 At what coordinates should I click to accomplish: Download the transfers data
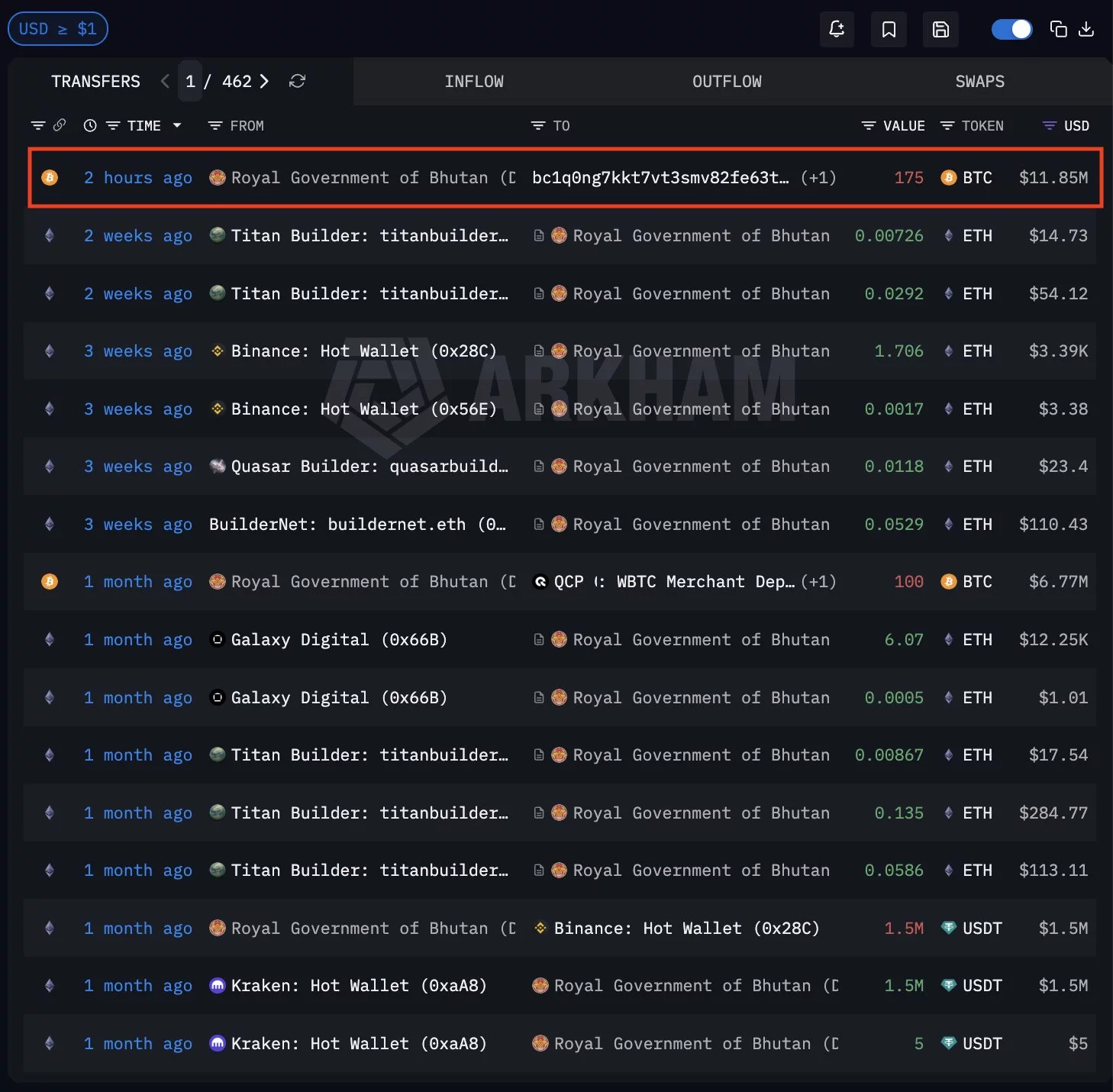[x=1086, y=29]
